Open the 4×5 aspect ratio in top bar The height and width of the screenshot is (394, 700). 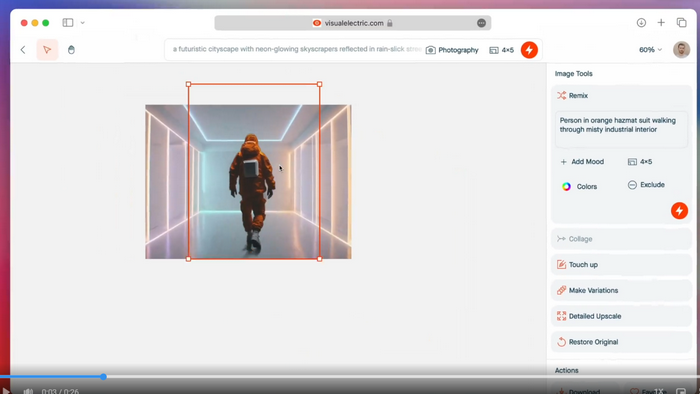502,50
